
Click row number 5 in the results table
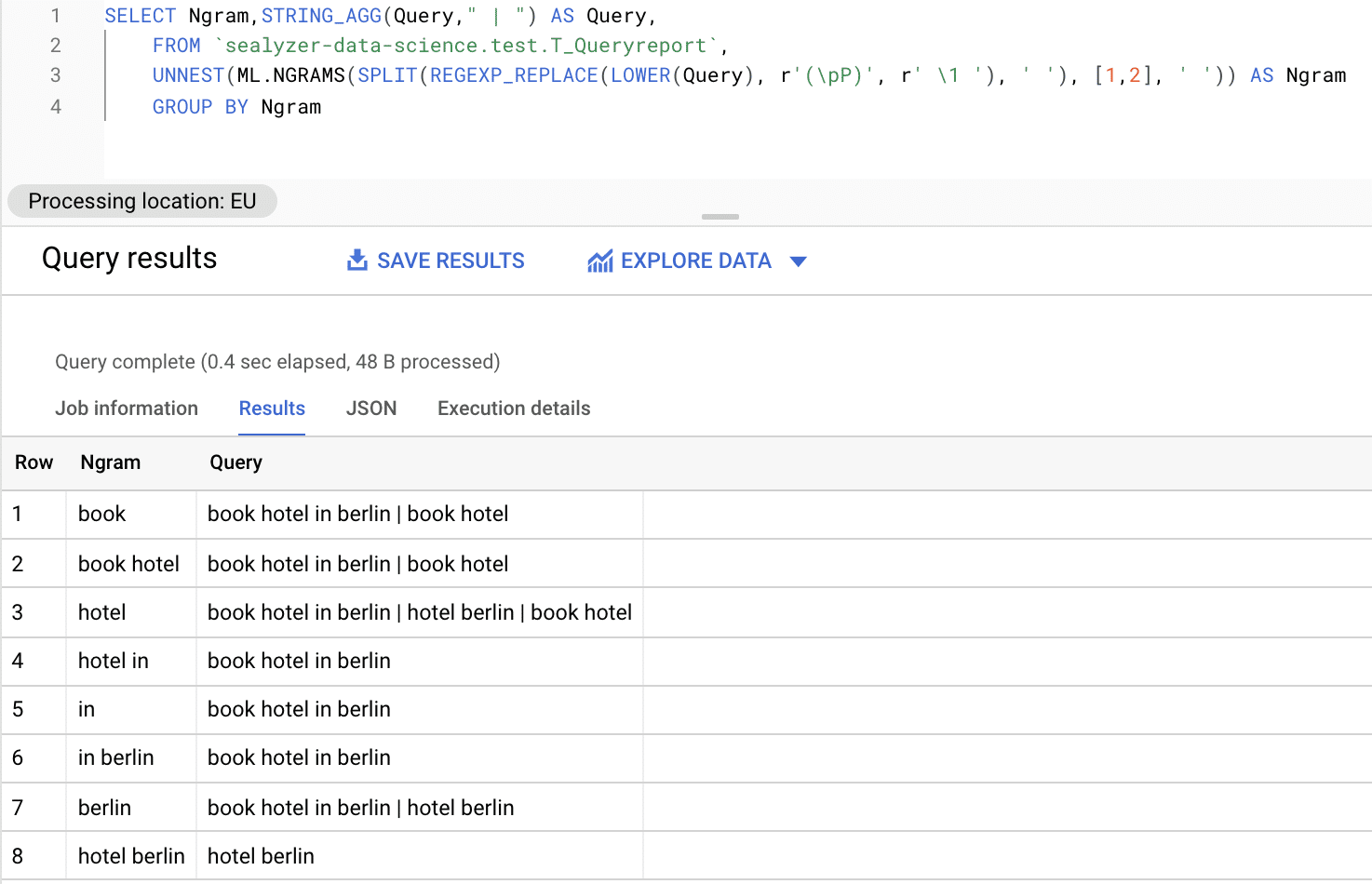pyautogui.click(x=18, y=709)
